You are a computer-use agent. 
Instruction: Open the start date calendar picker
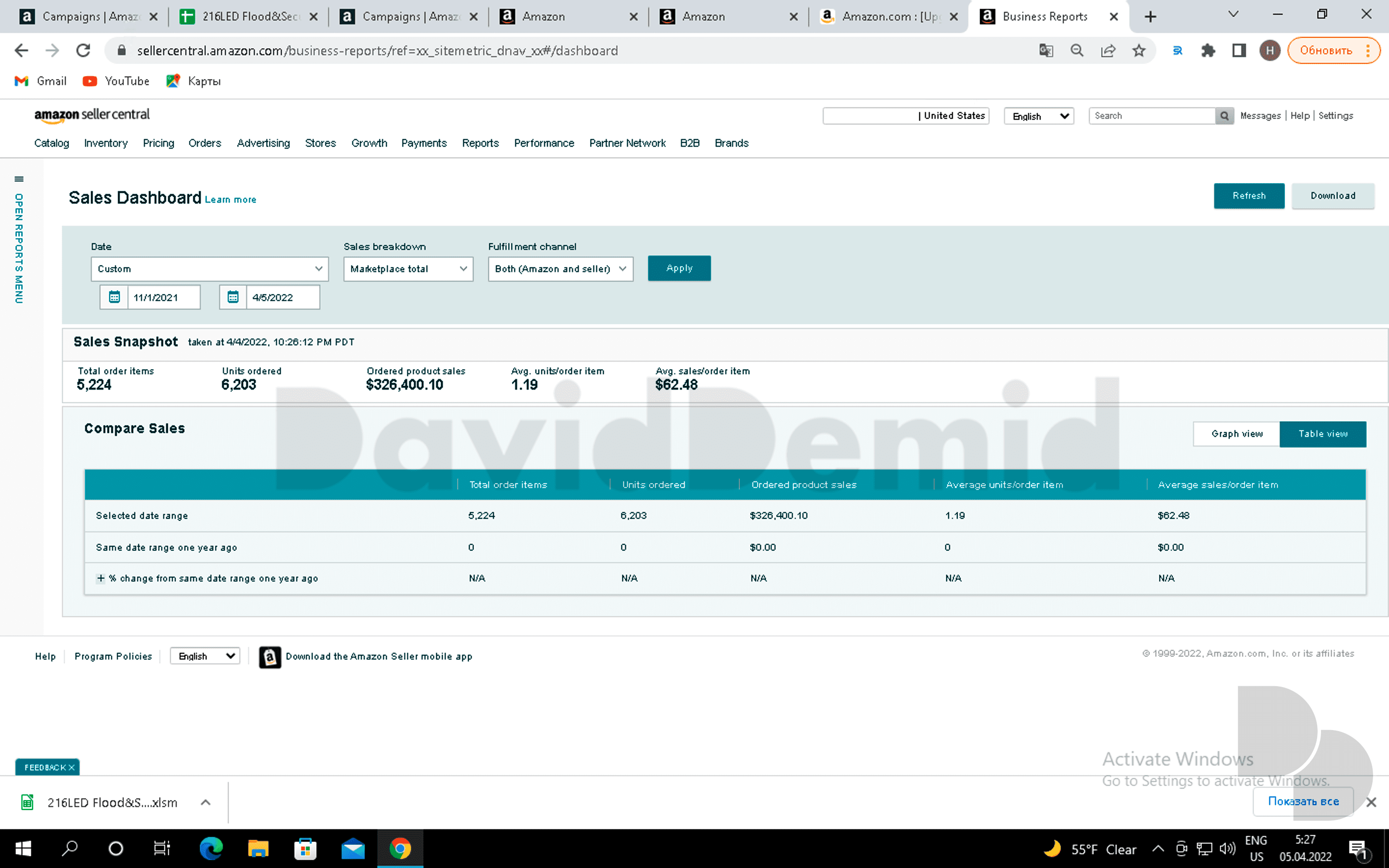[x=114, y=297]
